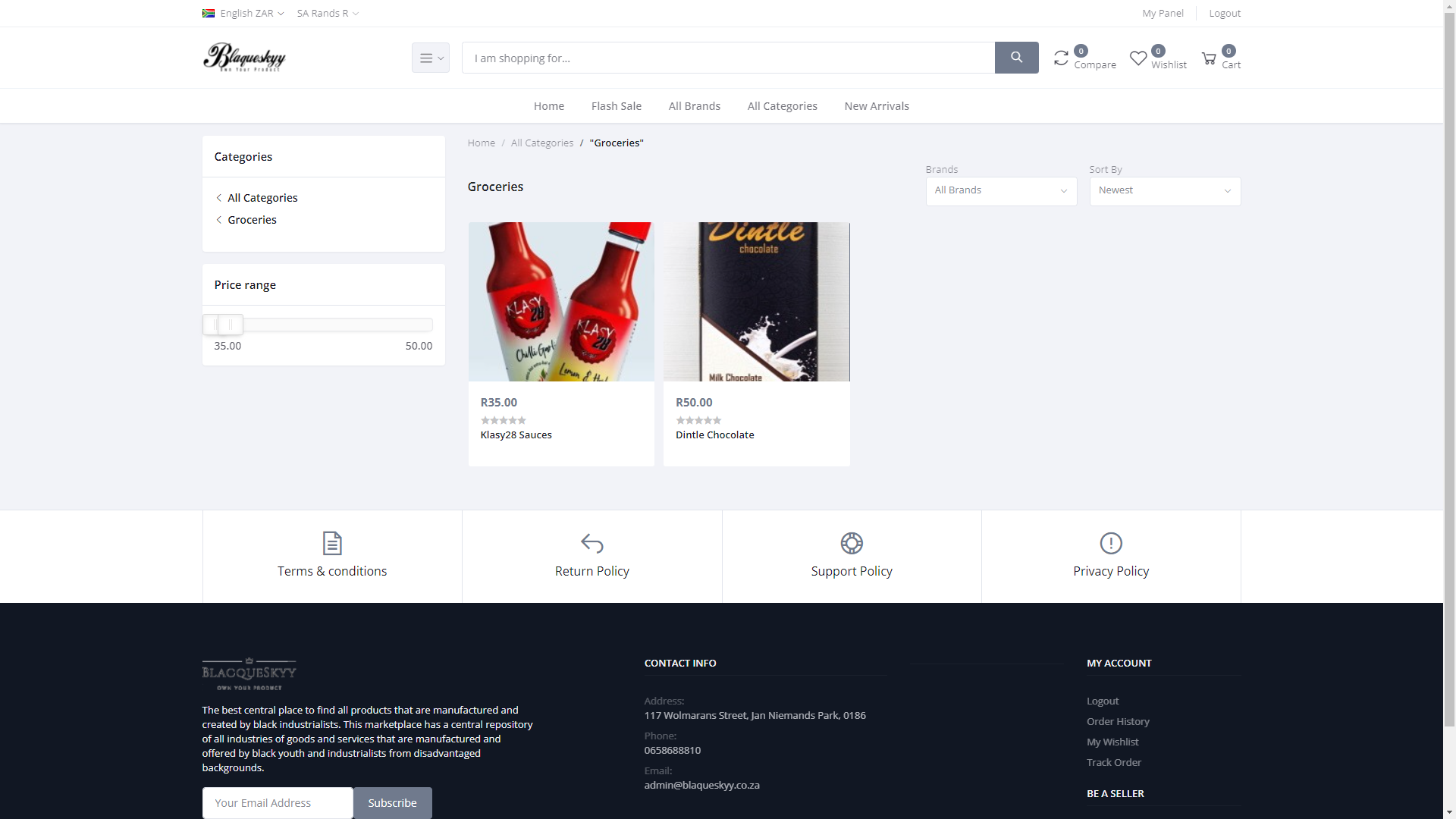
Task: Open Privacy Policy link
Action: (x=1111, y=571)
